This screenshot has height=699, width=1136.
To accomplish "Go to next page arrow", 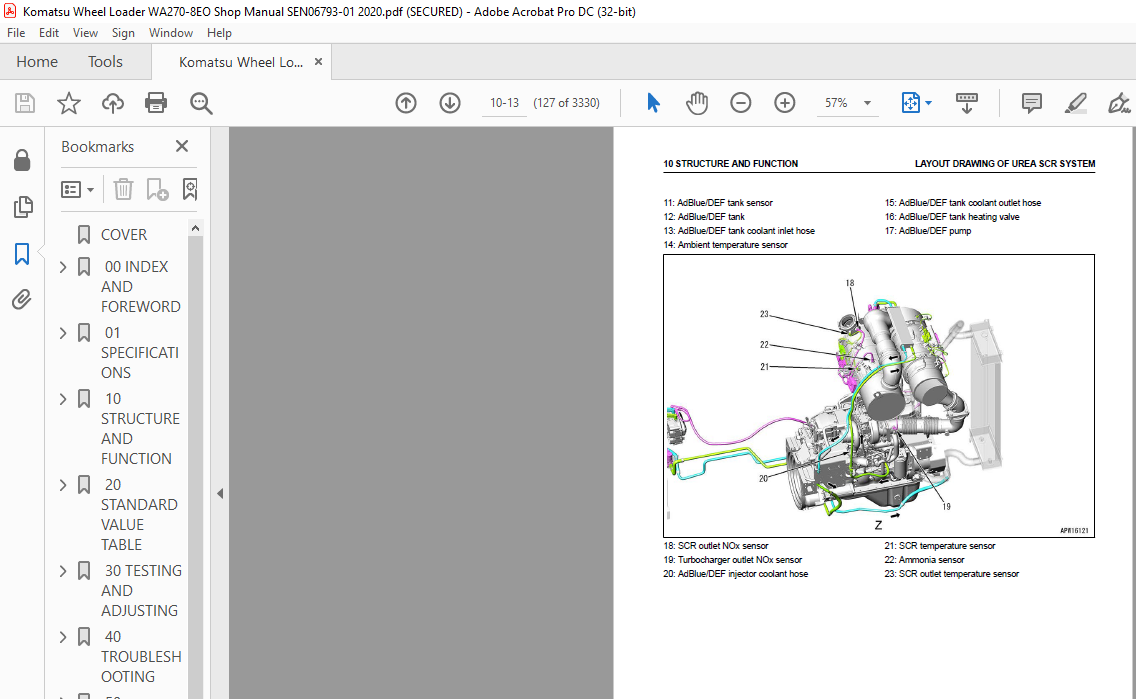I will (x=450, y=103).
